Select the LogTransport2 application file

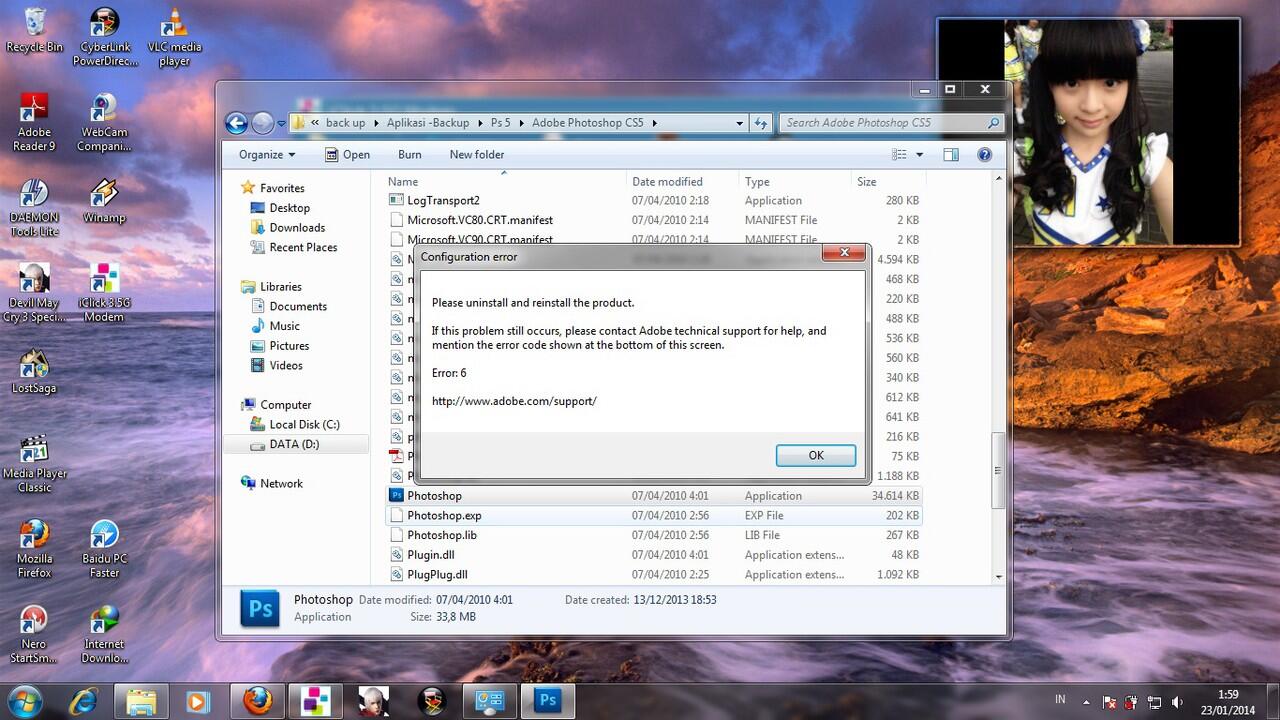[x=653, y=201]
